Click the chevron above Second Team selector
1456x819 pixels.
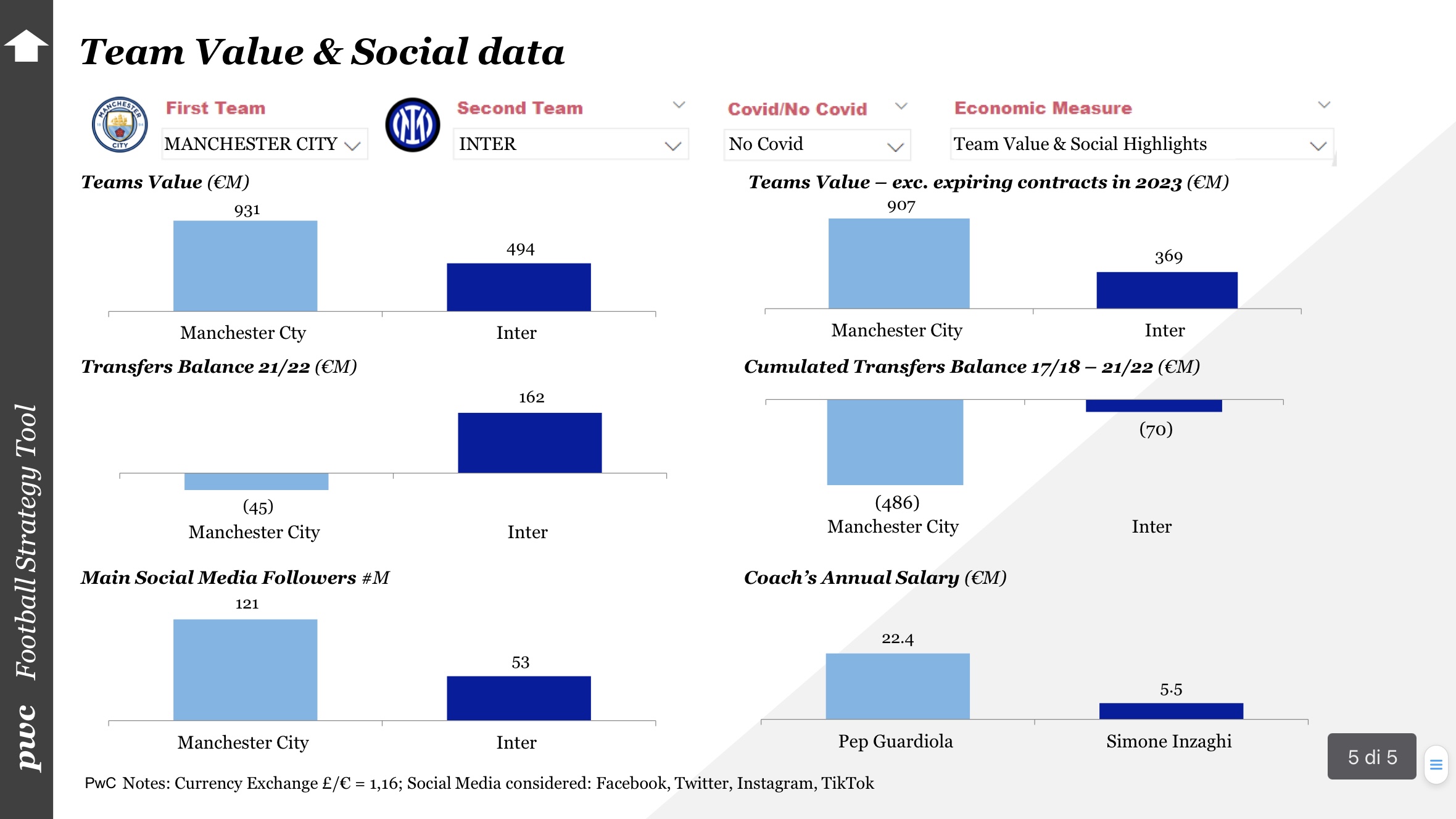coord(679,105)
